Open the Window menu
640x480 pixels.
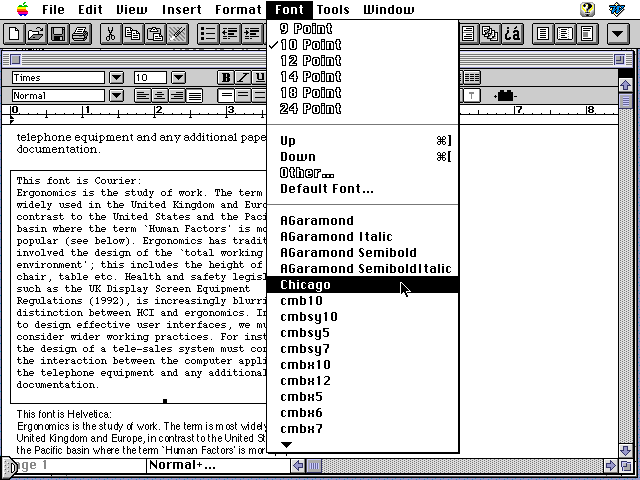point(388,9)
